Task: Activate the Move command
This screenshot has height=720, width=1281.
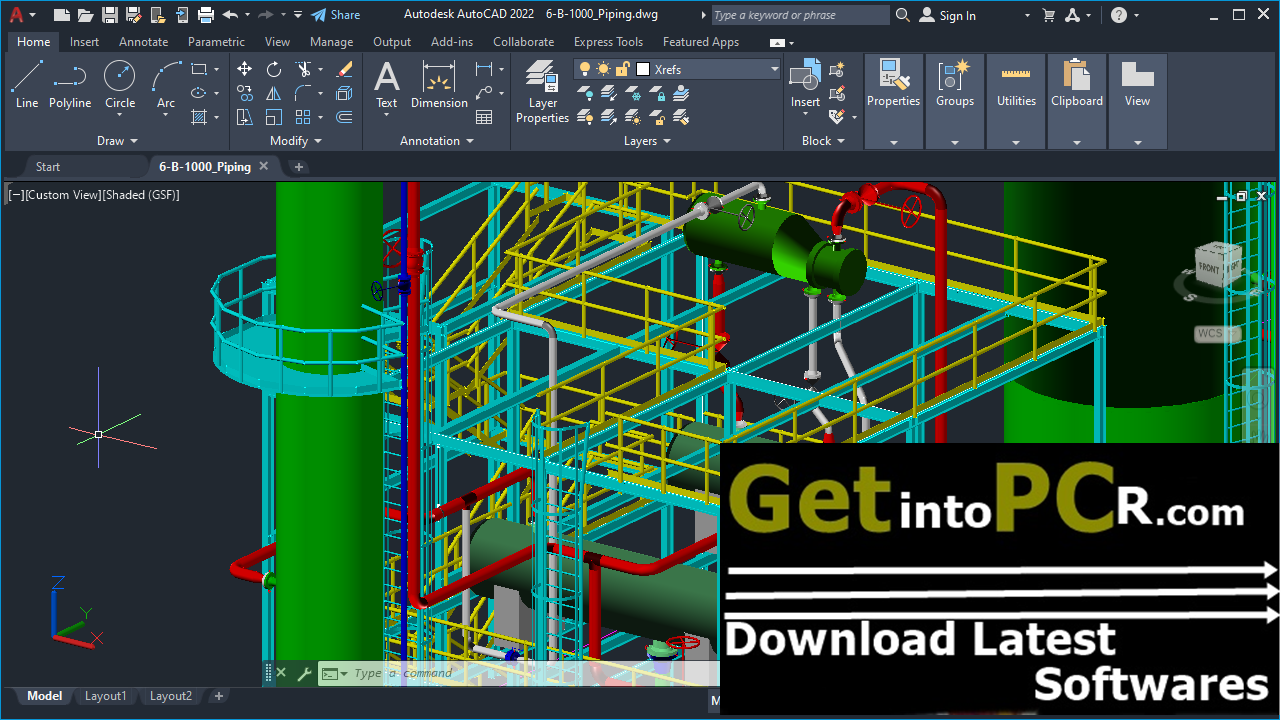Action: (x=245, y=69)
